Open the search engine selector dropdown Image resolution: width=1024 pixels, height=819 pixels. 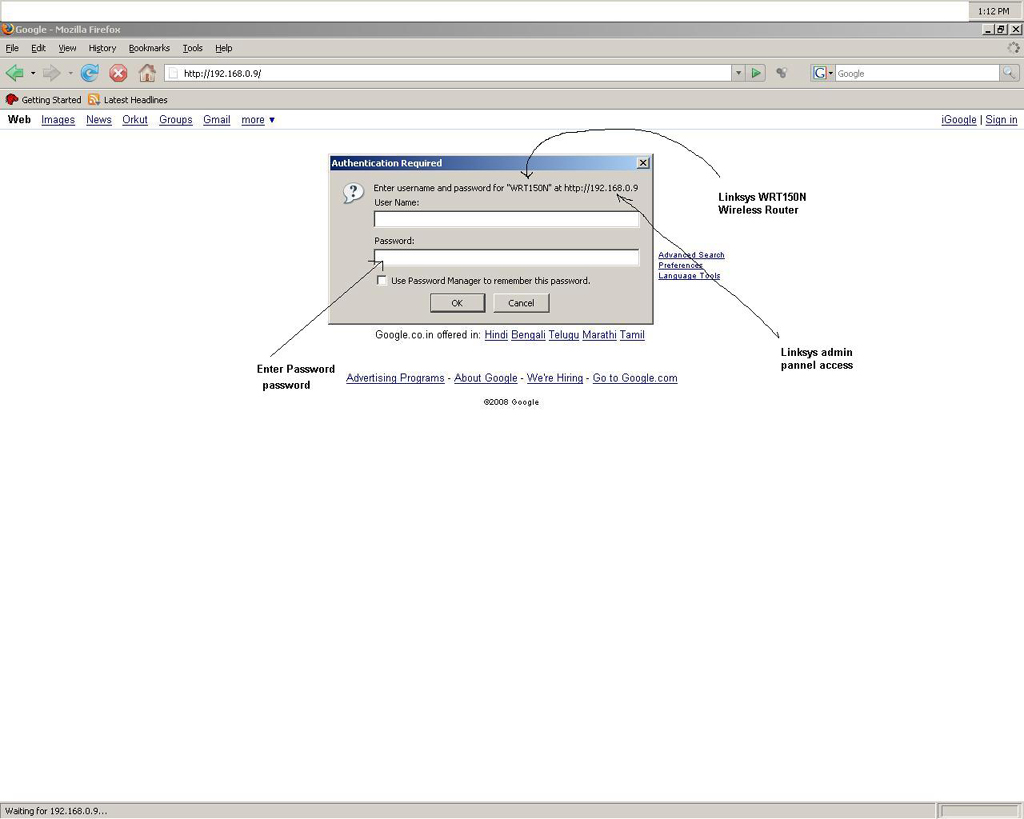click(x=823, y=73)
